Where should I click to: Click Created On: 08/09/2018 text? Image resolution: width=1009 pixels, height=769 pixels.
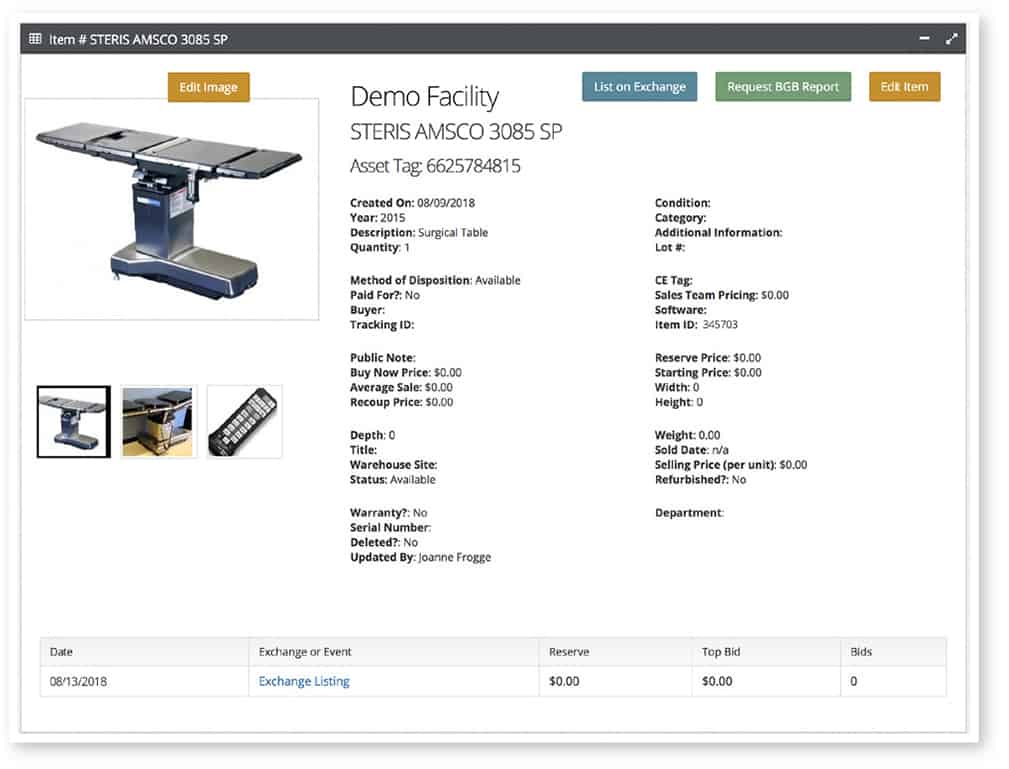point(412,203)
